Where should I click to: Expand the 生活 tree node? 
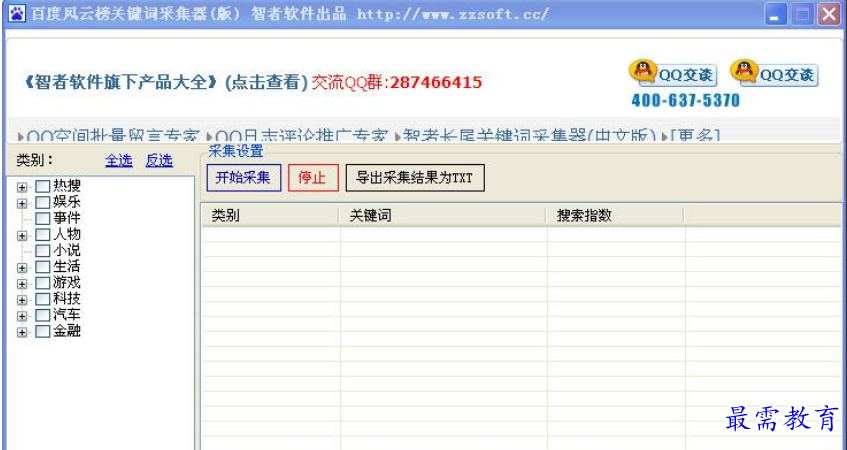[22, 268]
